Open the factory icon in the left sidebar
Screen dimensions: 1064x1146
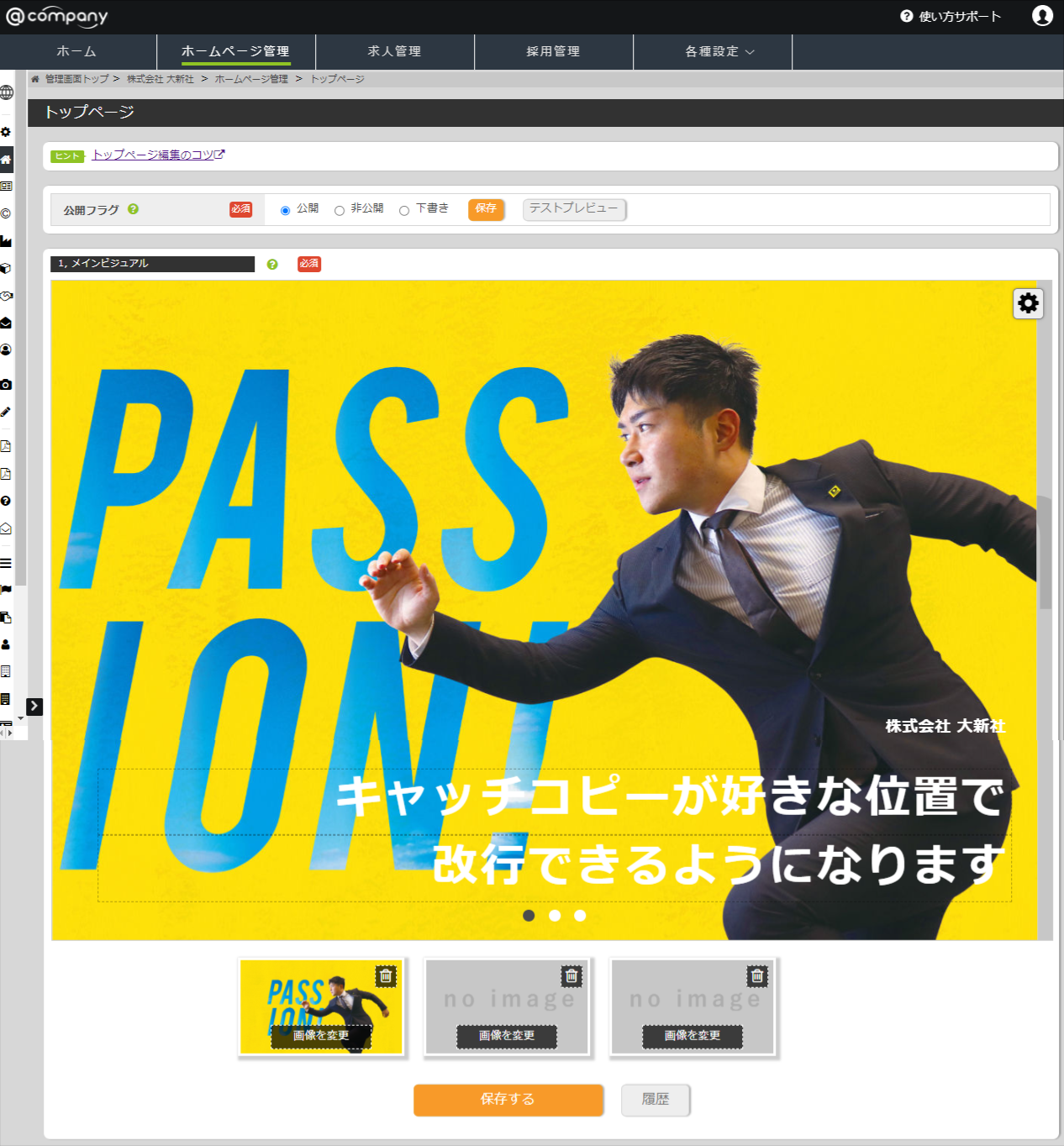(x=6, y=241)
